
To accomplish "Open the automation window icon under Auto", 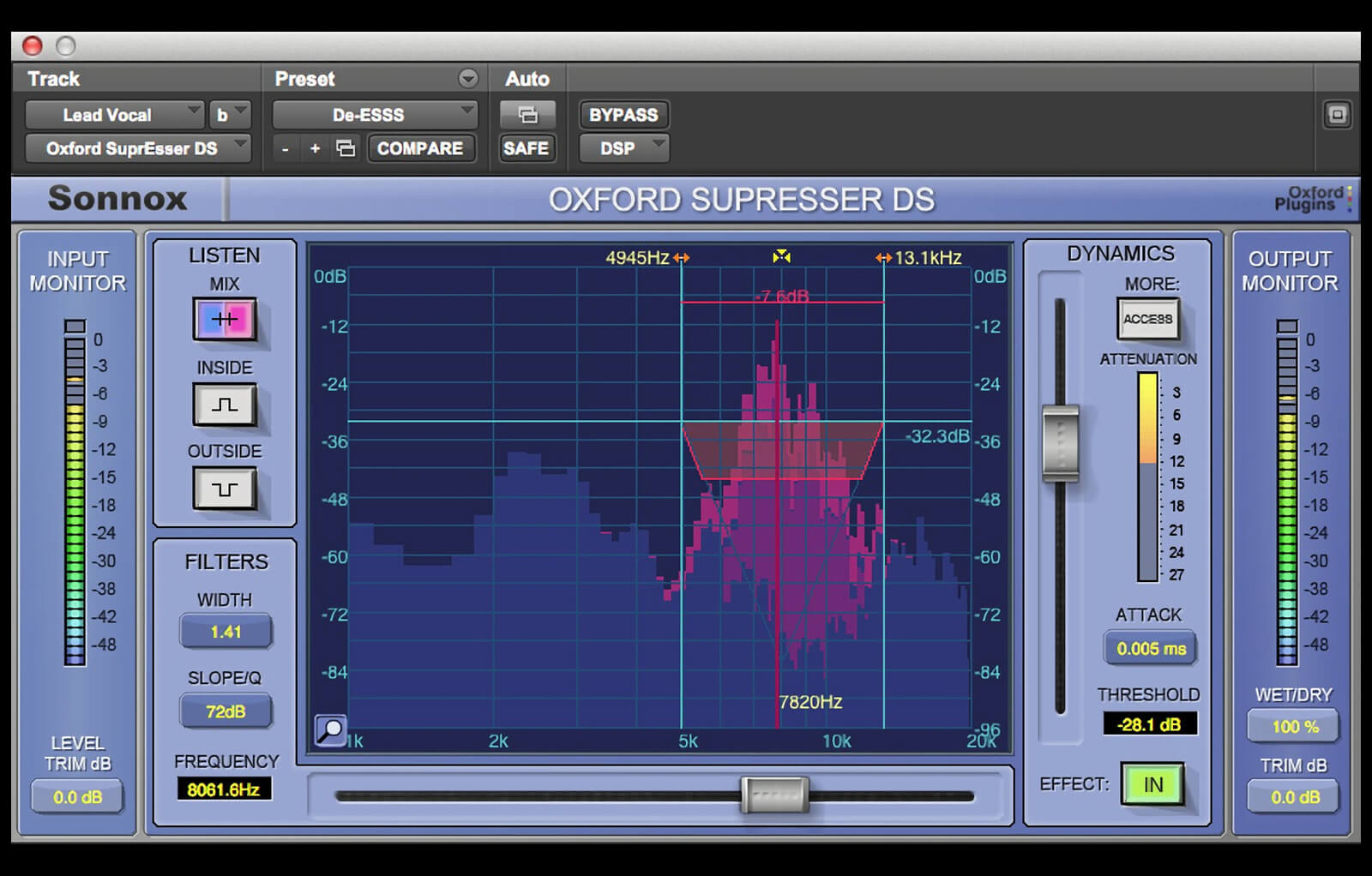I will [x=527, y=115].
